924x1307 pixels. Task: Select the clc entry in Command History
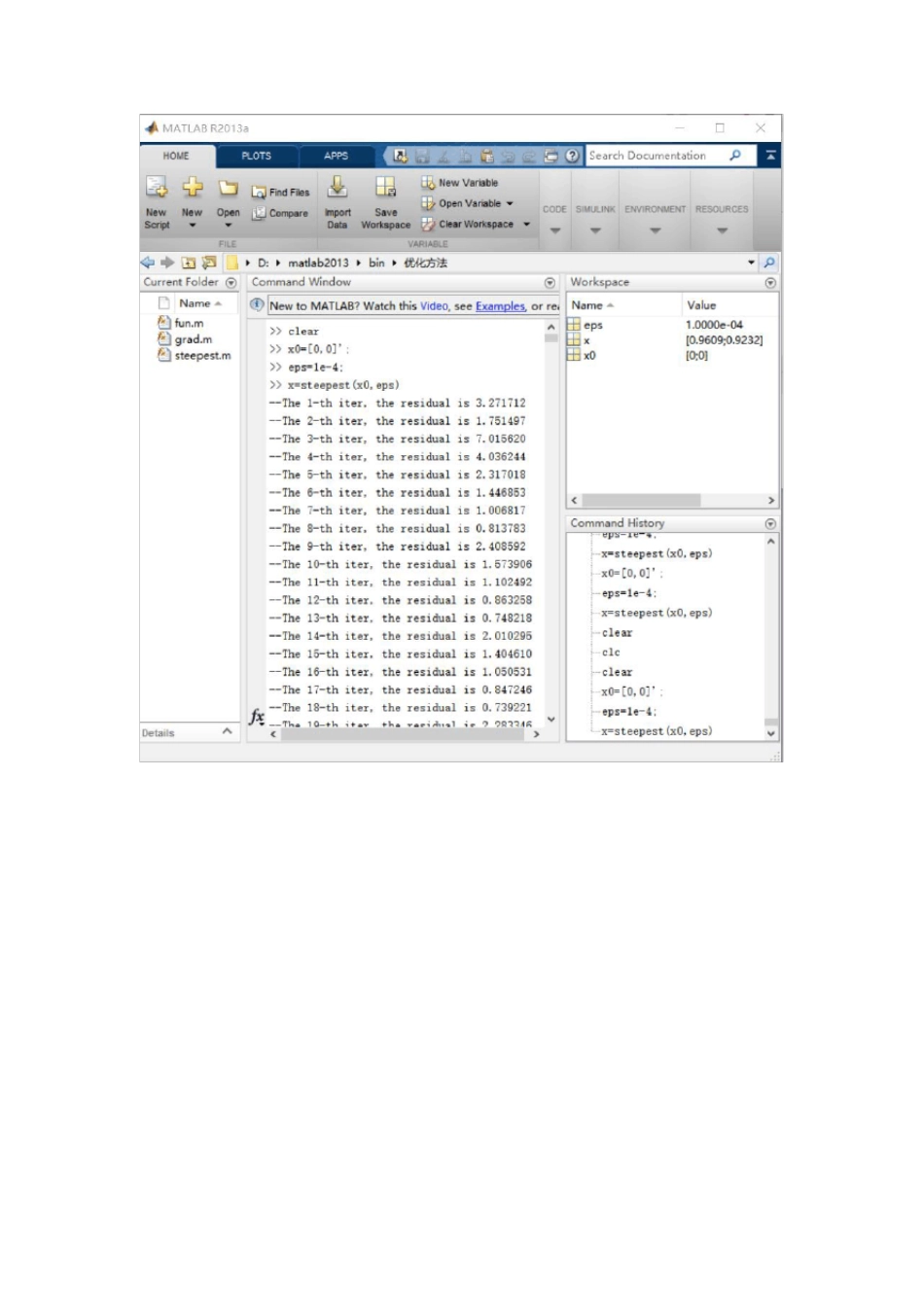(x=611, y=653)
